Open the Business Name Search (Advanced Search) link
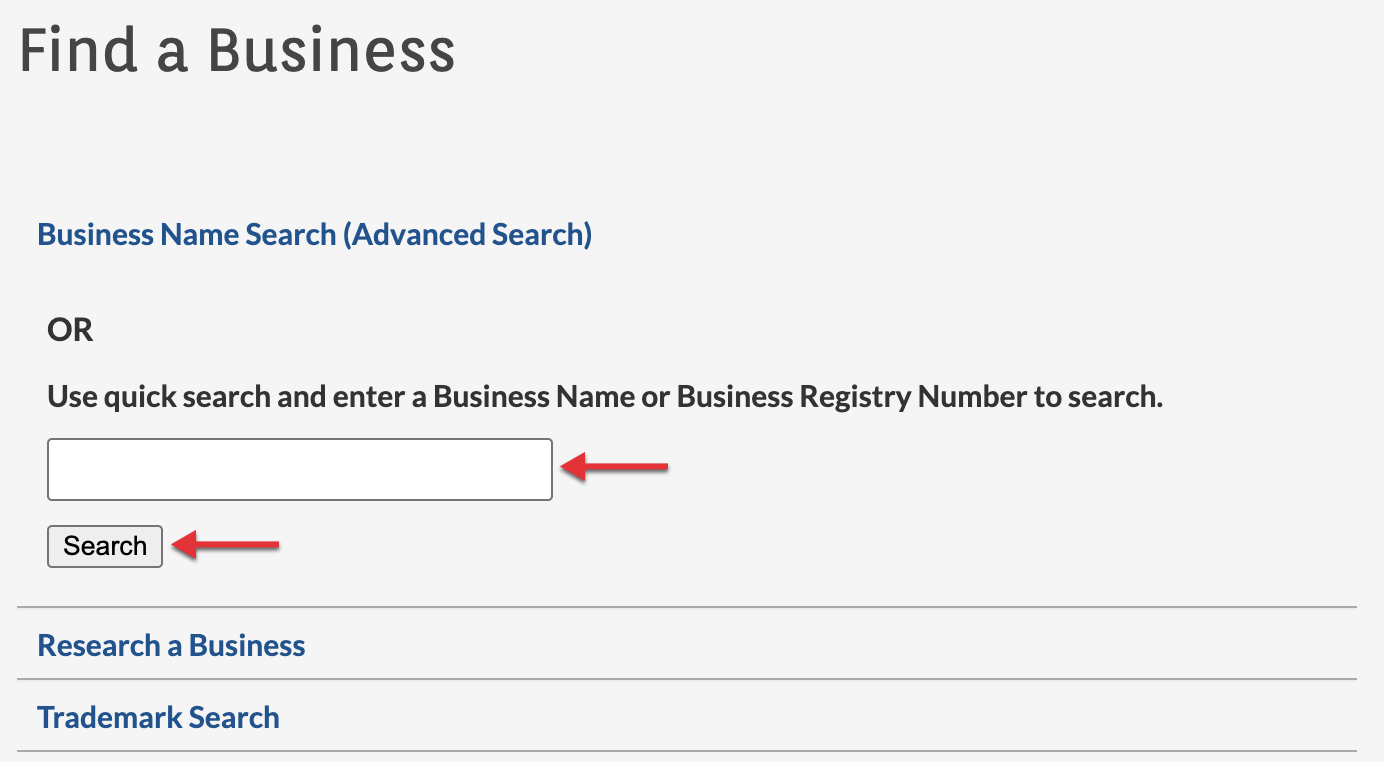This screenshot has height=762, width=1384. [x=314, y=235]
